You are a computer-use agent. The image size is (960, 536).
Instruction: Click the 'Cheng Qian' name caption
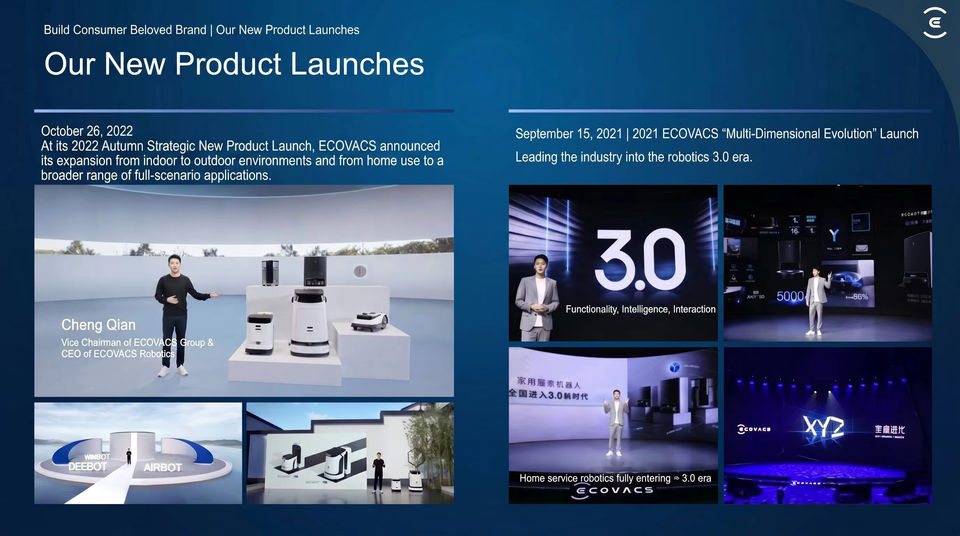coord(99,325)
